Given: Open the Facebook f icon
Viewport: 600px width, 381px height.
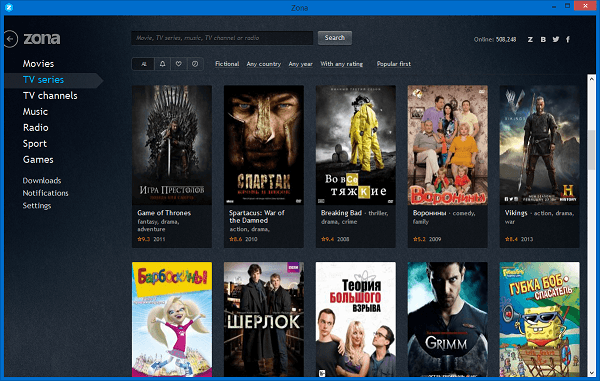Looking at the screenshot, I should [x=568, y=39].
